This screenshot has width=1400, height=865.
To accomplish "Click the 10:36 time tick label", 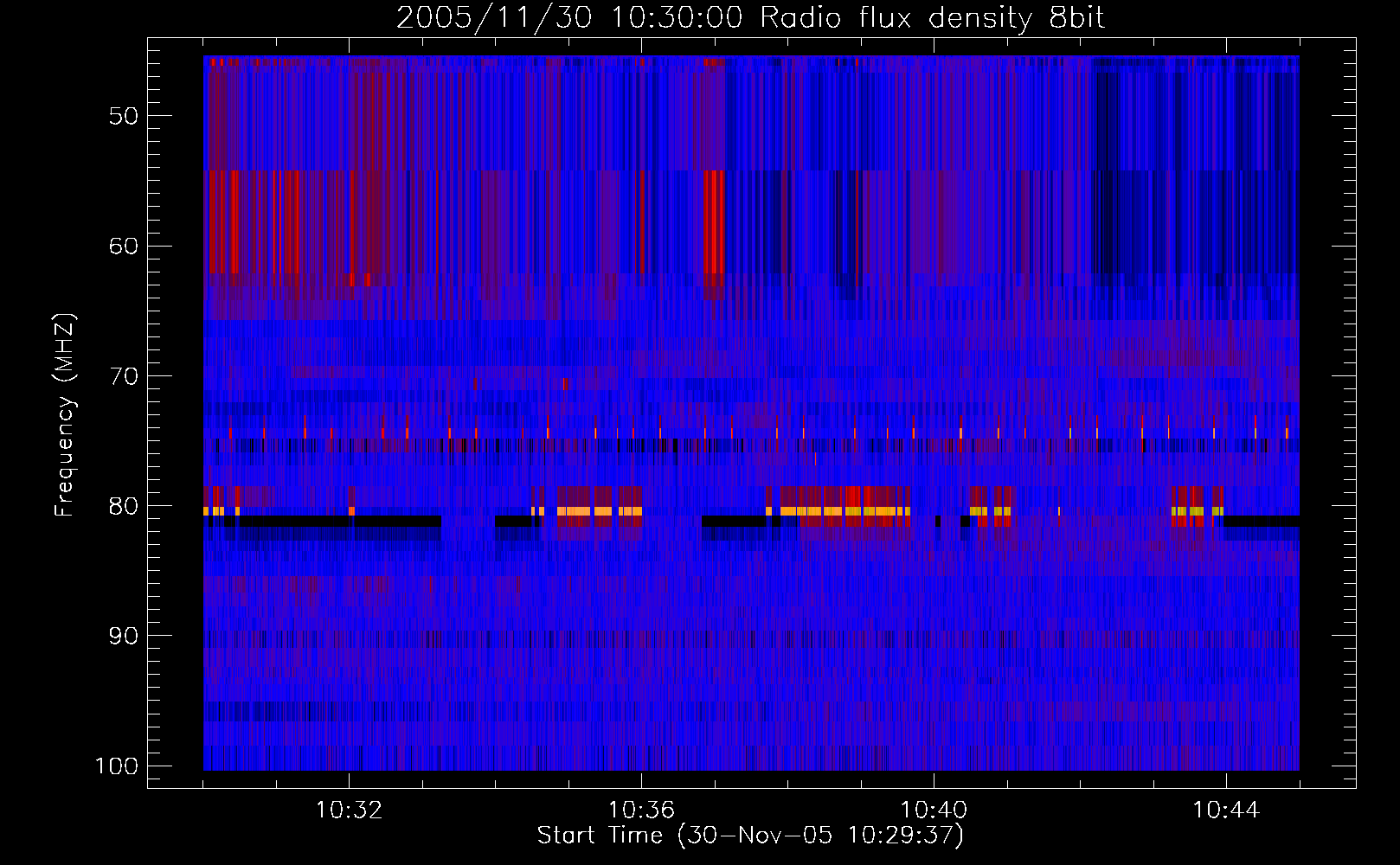I will coord(641,811).
